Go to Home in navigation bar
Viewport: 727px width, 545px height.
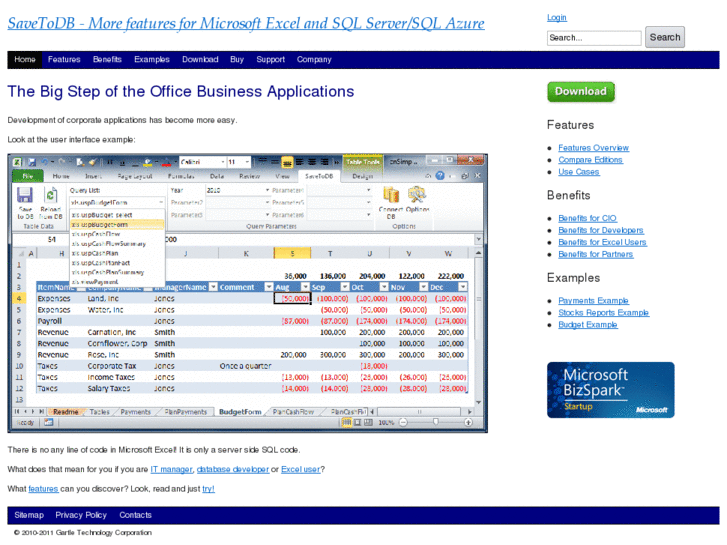coord(25,59)
